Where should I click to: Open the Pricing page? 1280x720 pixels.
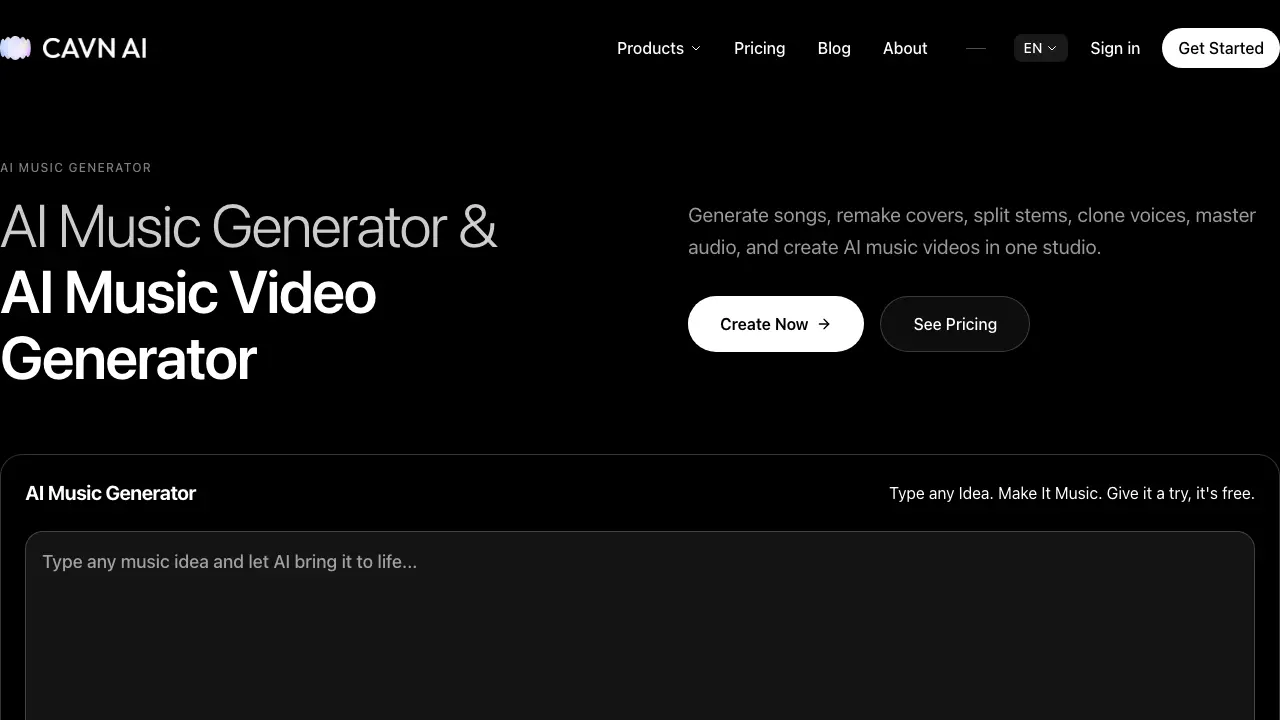coord(759,48)
